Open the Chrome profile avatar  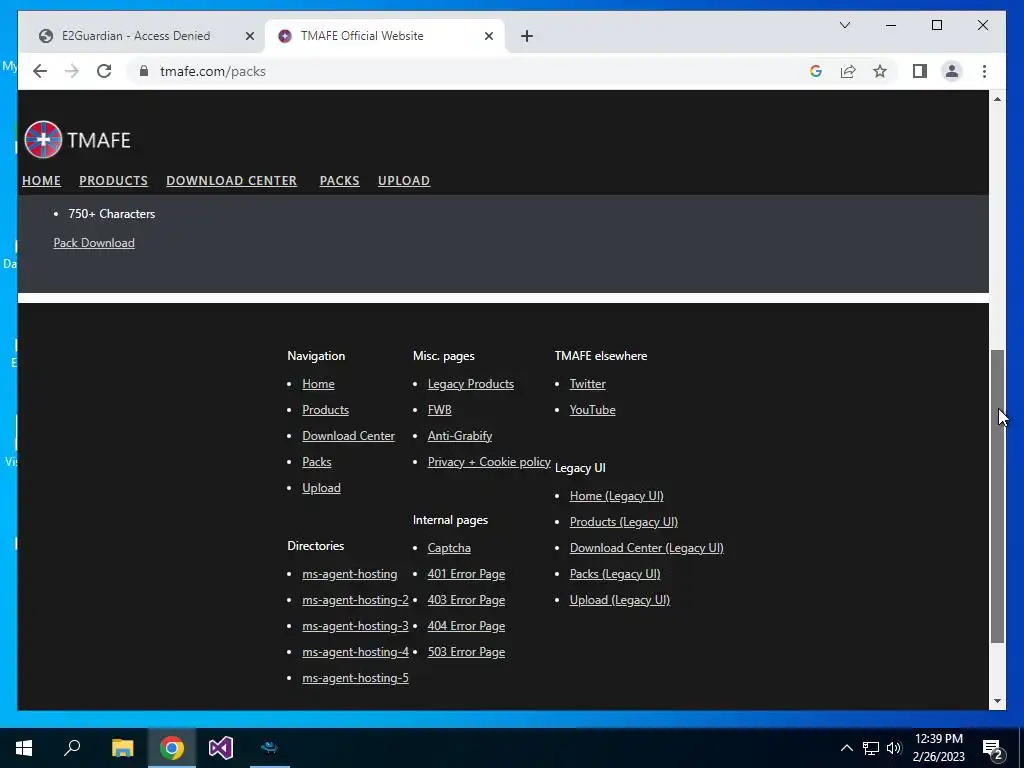click(952, 71)
